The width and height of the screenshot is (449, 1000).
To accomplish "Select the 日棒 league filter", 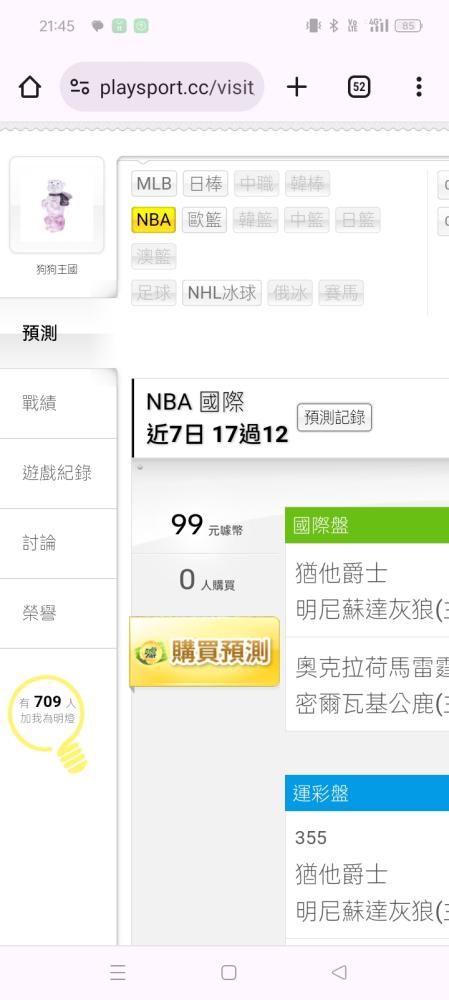I will coord(205,184).
